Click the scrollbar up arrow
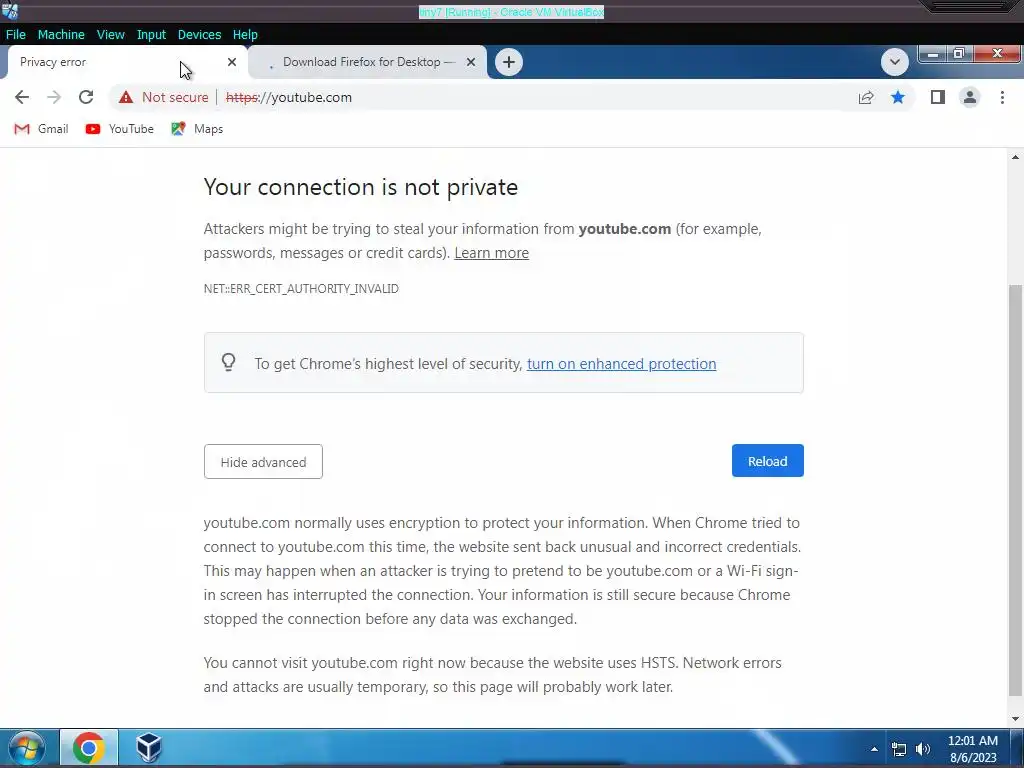Viewport: 1024px width, 768px height. (1015, 157)
